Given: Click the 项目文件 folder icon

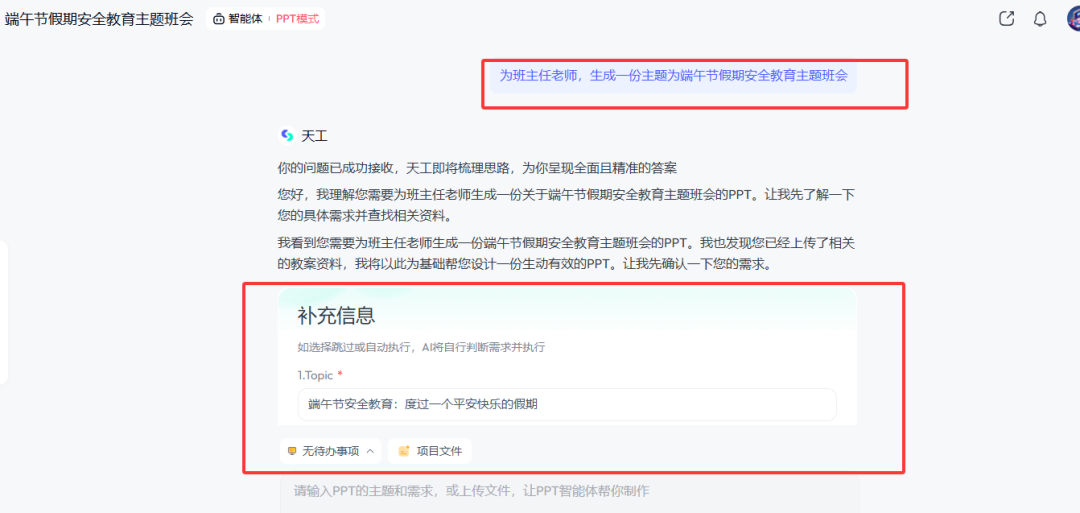Looking at the screenshot, I should point(404,452).
